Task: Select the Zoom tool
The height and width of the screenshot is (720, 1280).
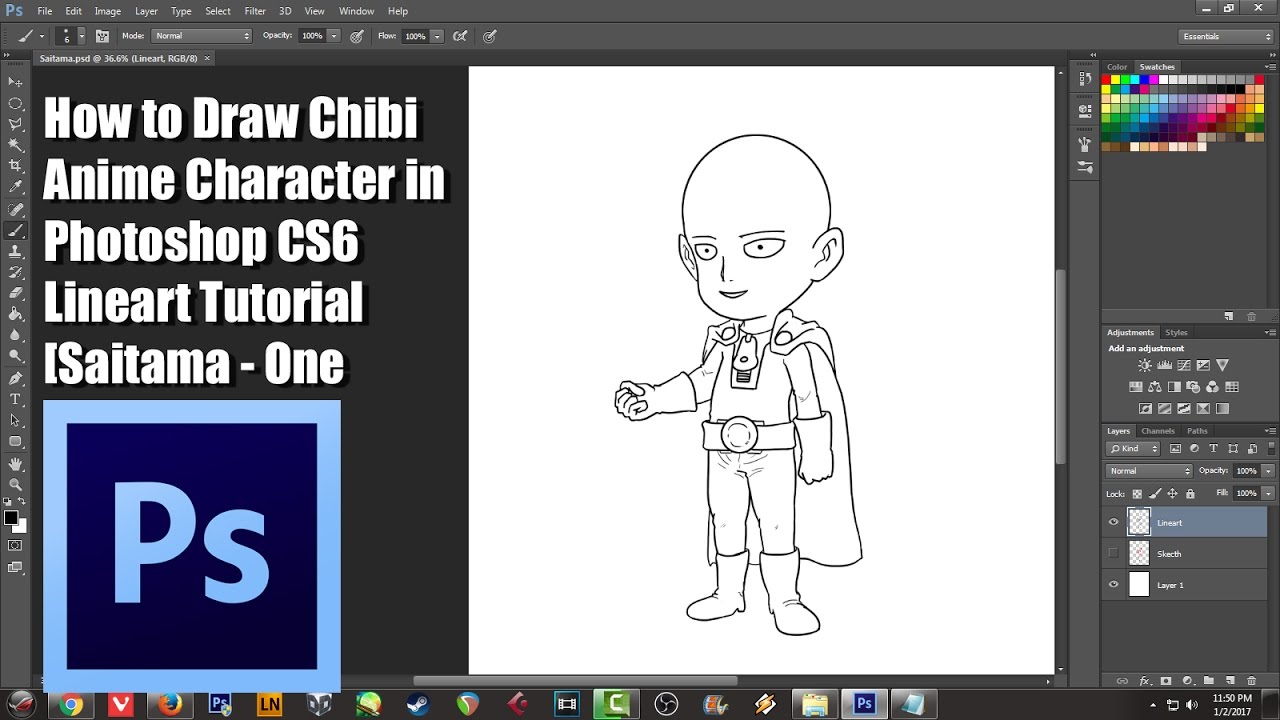Action: pyautogui.click(x=15, y=485)
